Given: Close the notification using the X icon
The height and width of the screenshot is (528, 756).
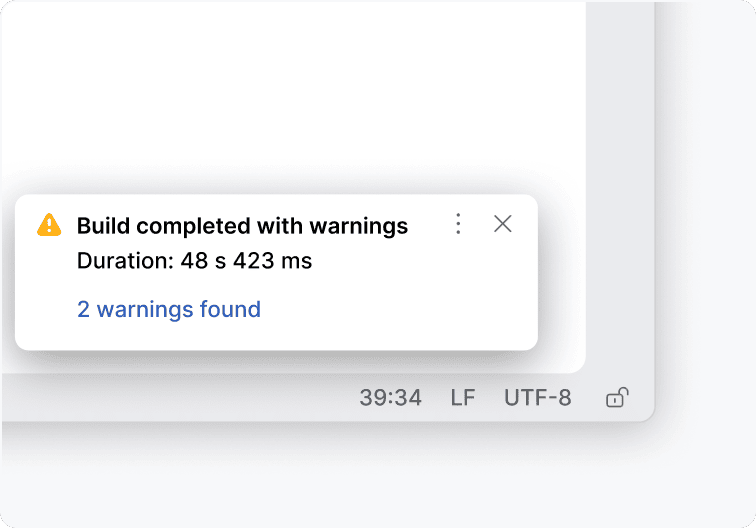Looking at the screenshot, I should pyautogui.click(x=503, y=224).
